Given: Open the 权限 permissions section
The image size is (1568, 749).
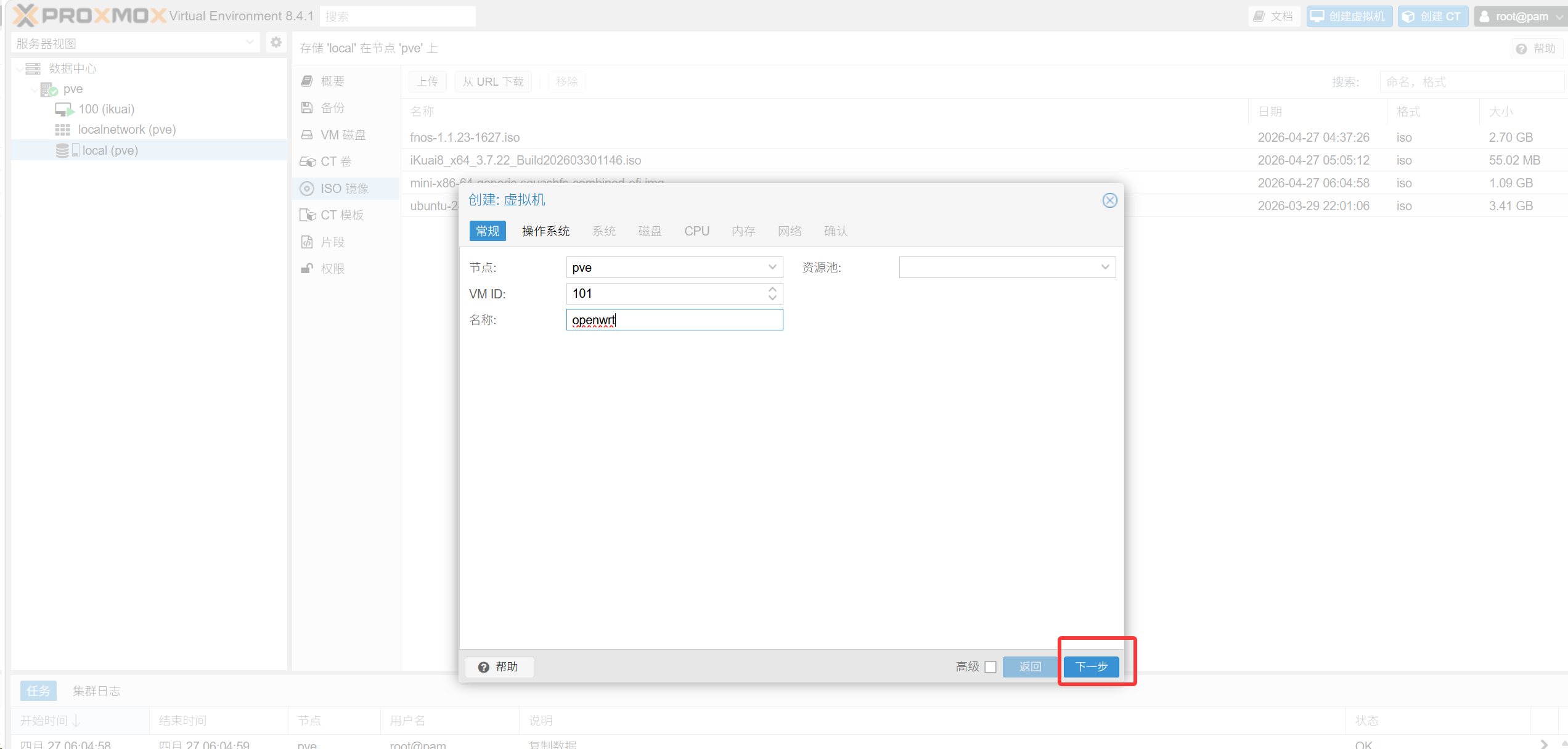Looking at the screenshot, I should click(332, 269).
